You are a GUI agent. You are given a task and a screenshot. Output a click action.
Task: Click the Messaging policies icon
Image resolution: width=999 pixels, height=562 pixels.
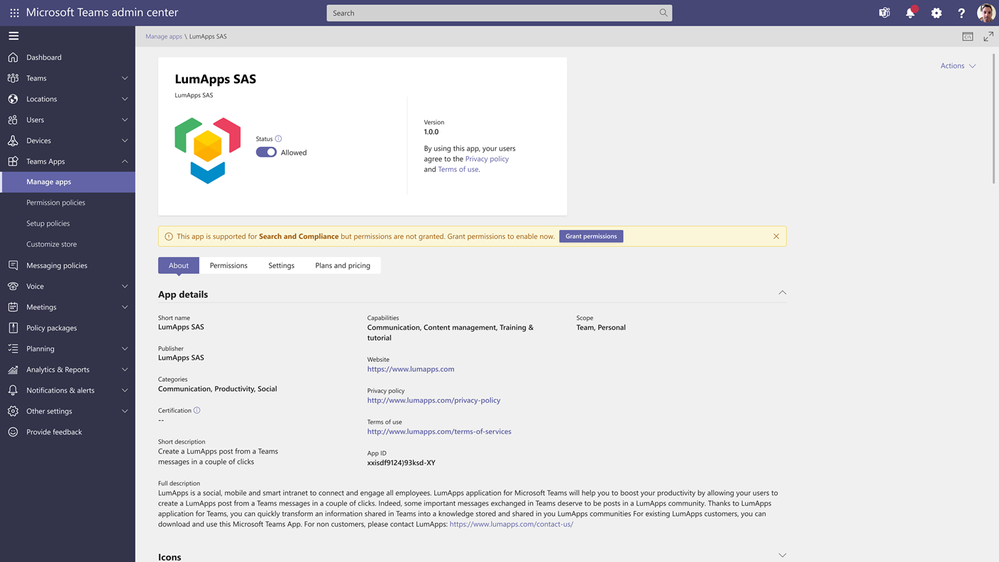13,265
